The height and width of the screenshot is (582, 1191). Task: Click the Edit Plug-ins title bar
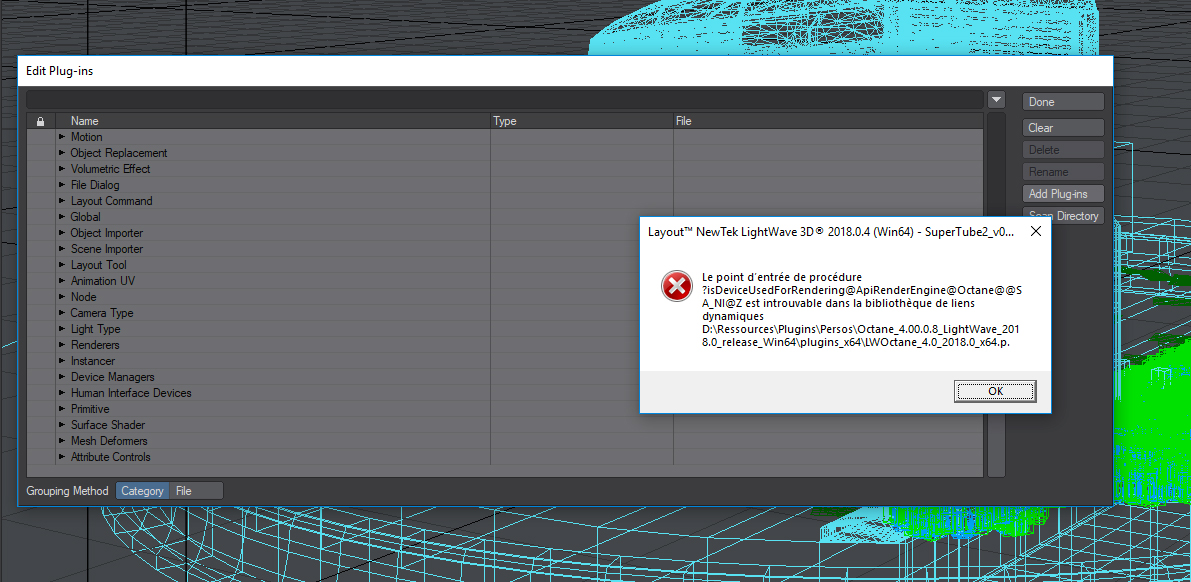click(x=565, y=71)
